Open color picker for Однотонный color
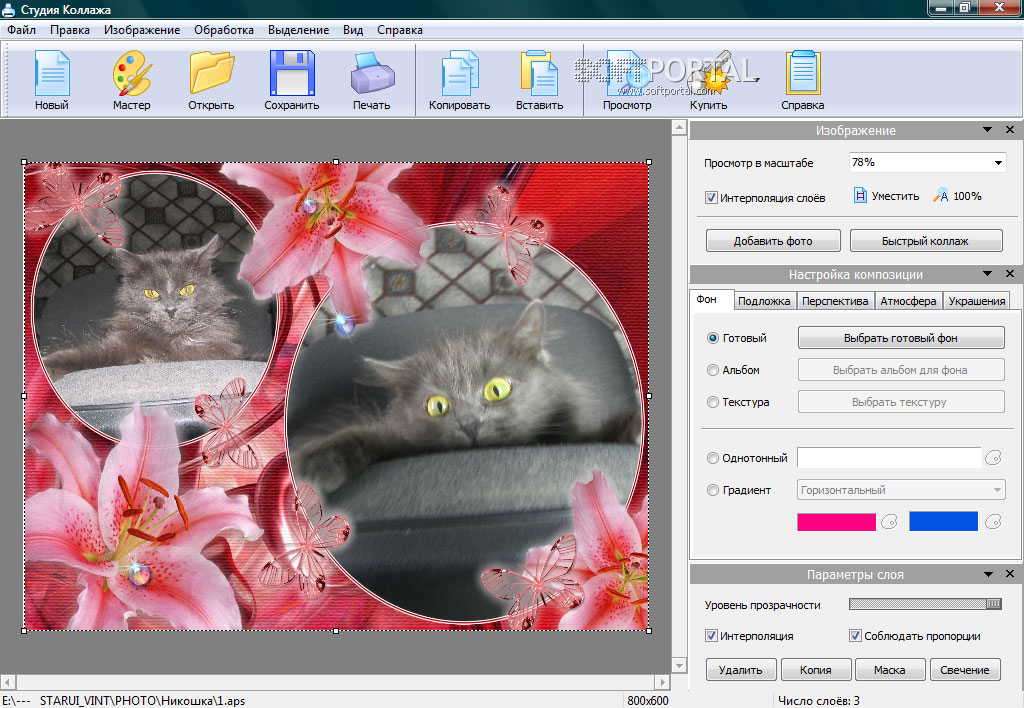The image size is (1024, 708). click(x=993, y=458)
